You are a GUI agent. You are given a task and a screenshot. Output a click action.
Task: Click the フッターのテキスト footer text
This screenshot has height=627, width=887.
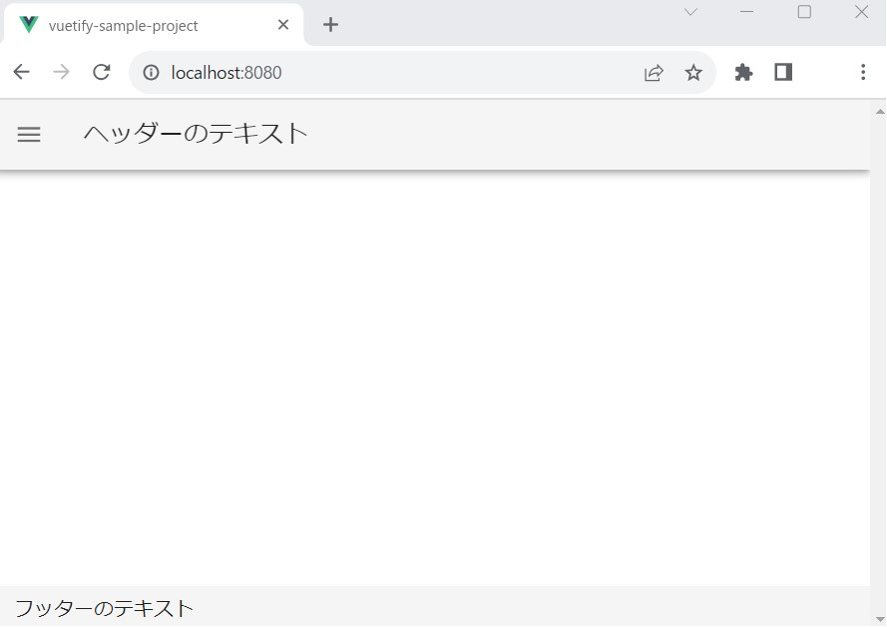[x=104, y=608]
